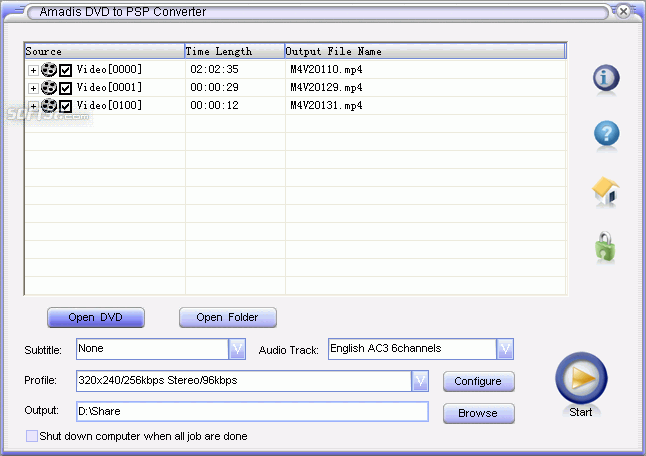Click the Source column header
The width and height of the screenshot is (646, 456).
(x=104, y=51)
